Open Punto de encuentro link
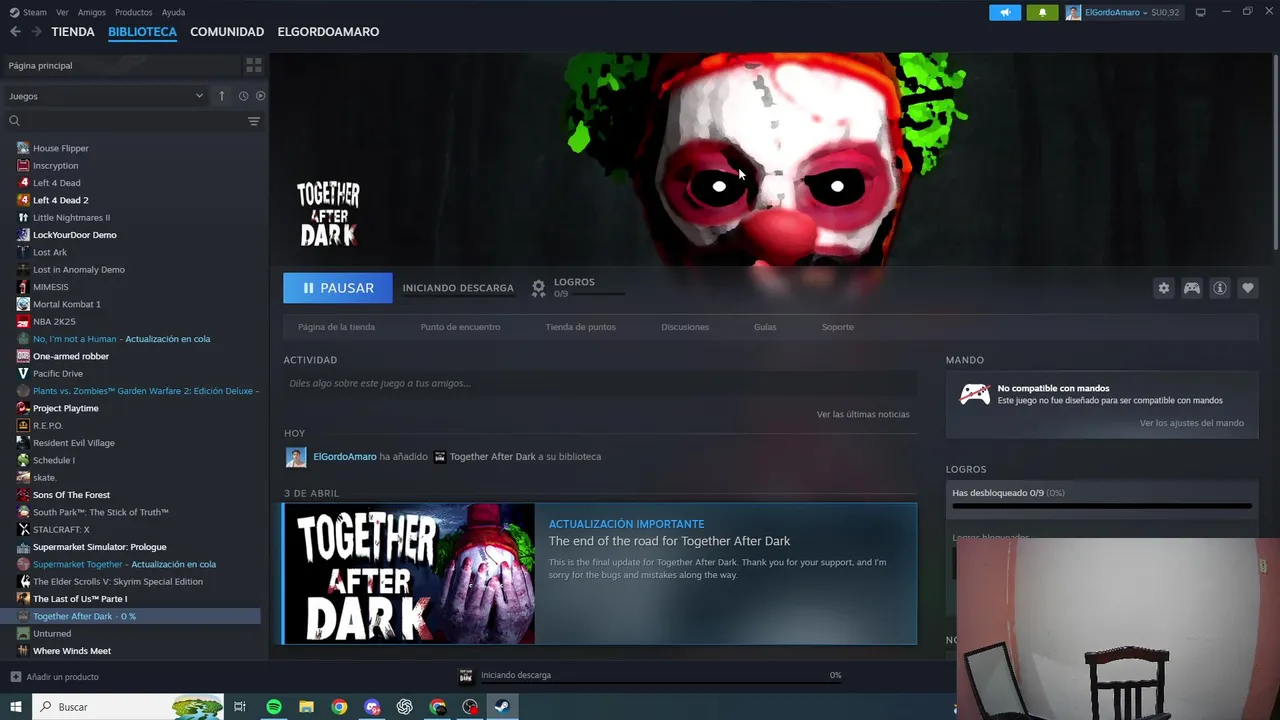 coord(460,327)
